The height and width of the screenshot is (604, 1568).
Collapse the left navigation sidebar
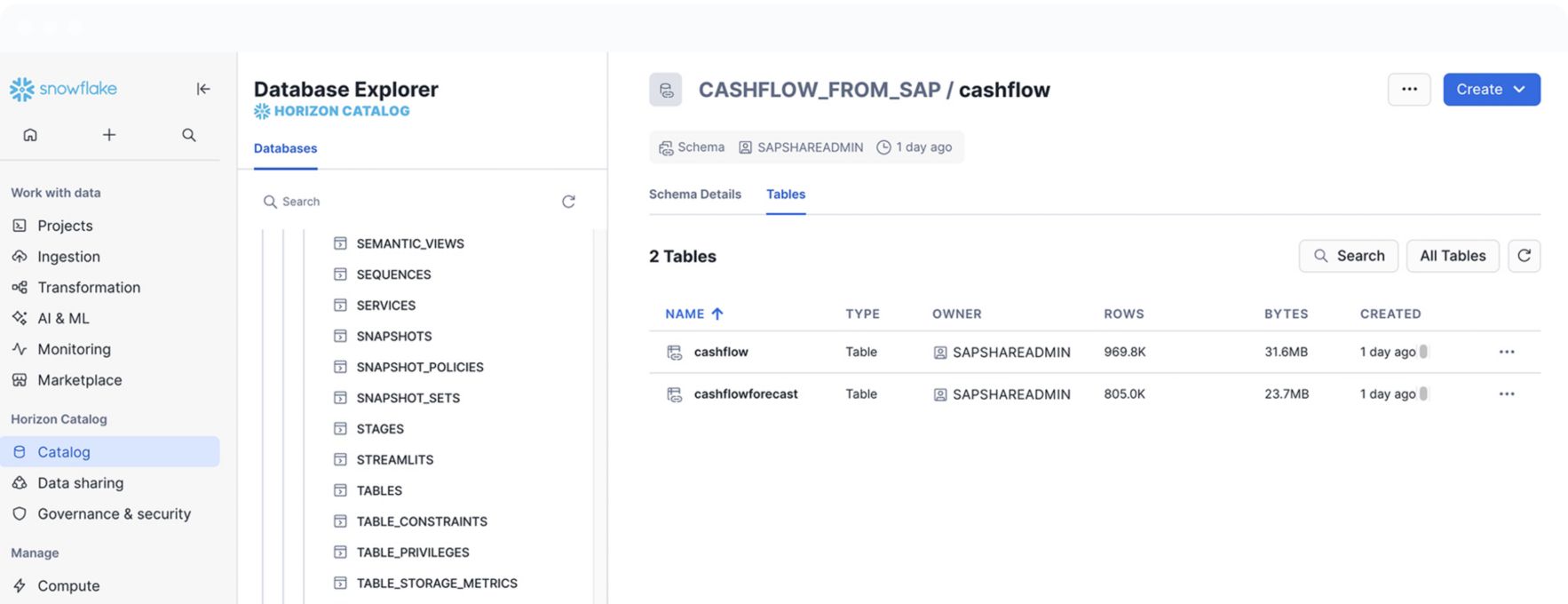pos(203,89)
